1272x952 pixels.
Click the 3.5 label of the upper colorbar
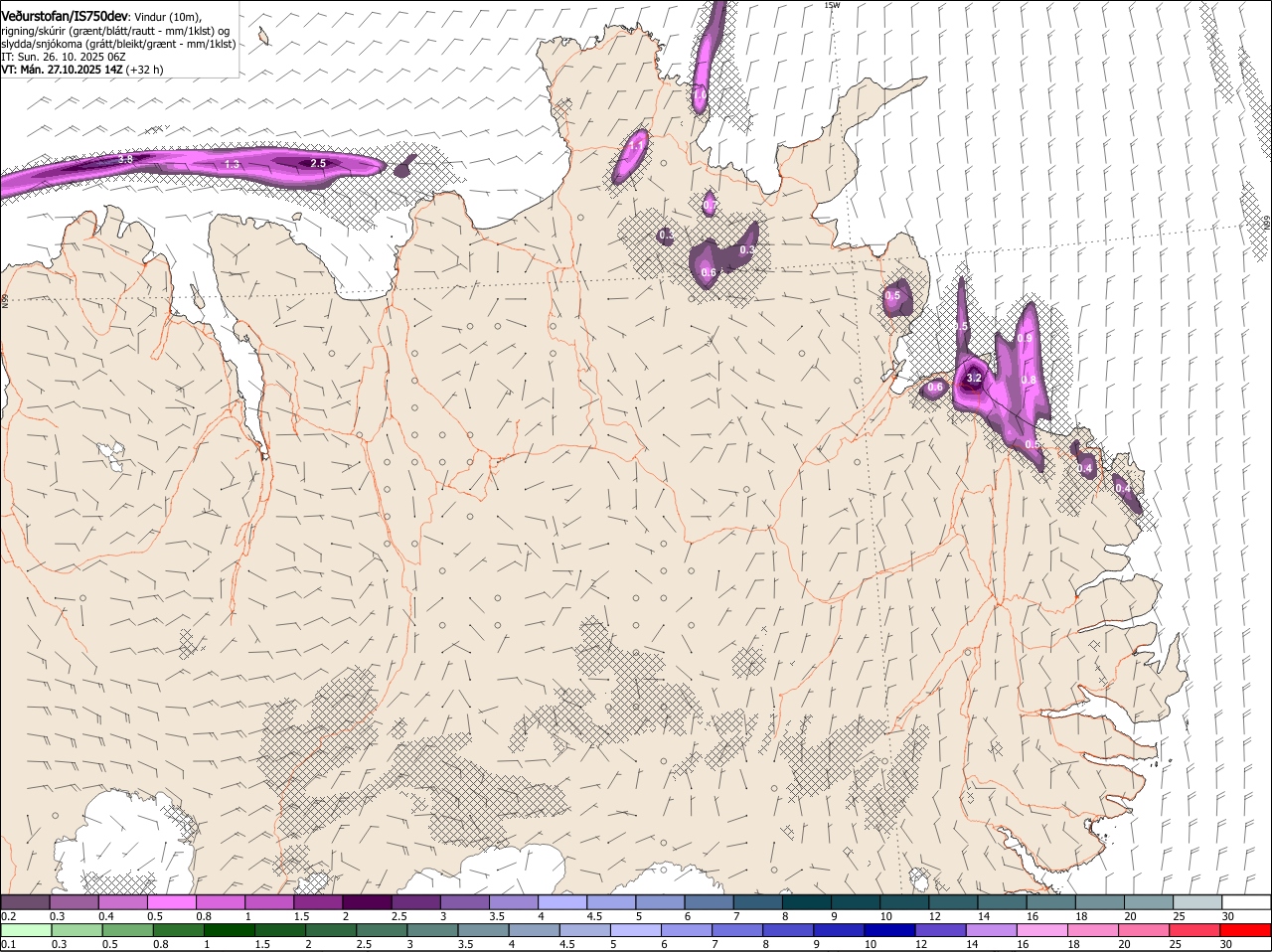(x=496, y=916)
